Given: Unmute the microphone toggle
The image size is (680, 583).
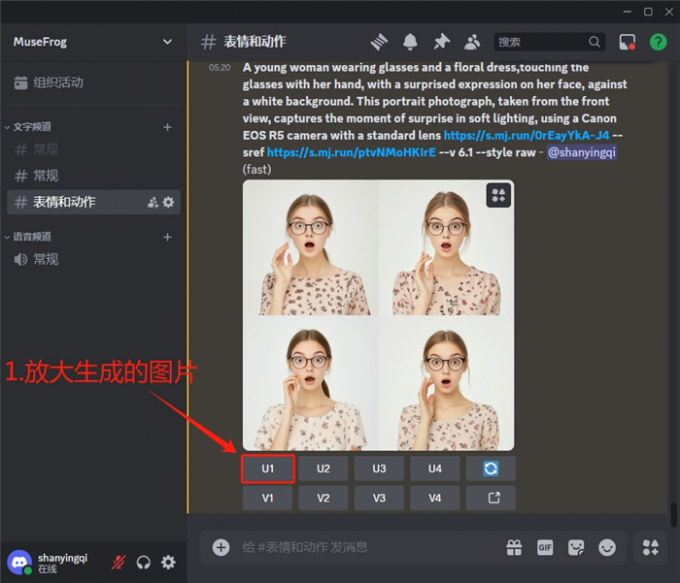Looking at the screenshot, I should [x=118, y=563].
